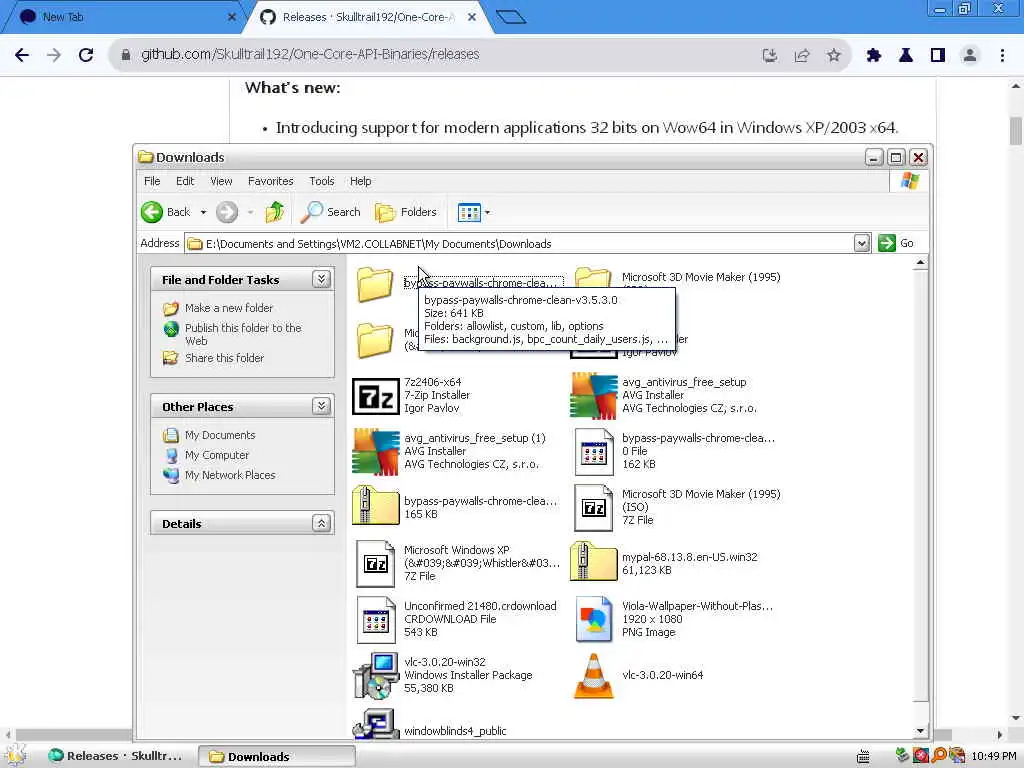Select the bypass-paywalls-chrome-clean folder icon
The width and height of the screenshot is (1024, 768).
(x=376, y=284)
